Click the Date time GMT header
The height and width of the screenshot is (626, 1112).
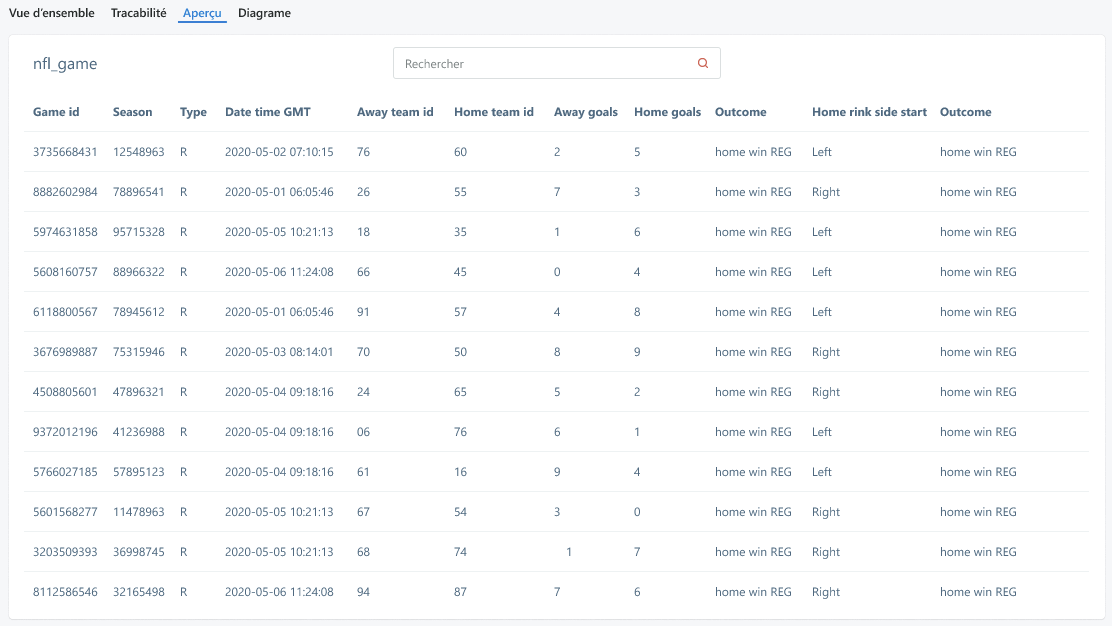(267, 112)
